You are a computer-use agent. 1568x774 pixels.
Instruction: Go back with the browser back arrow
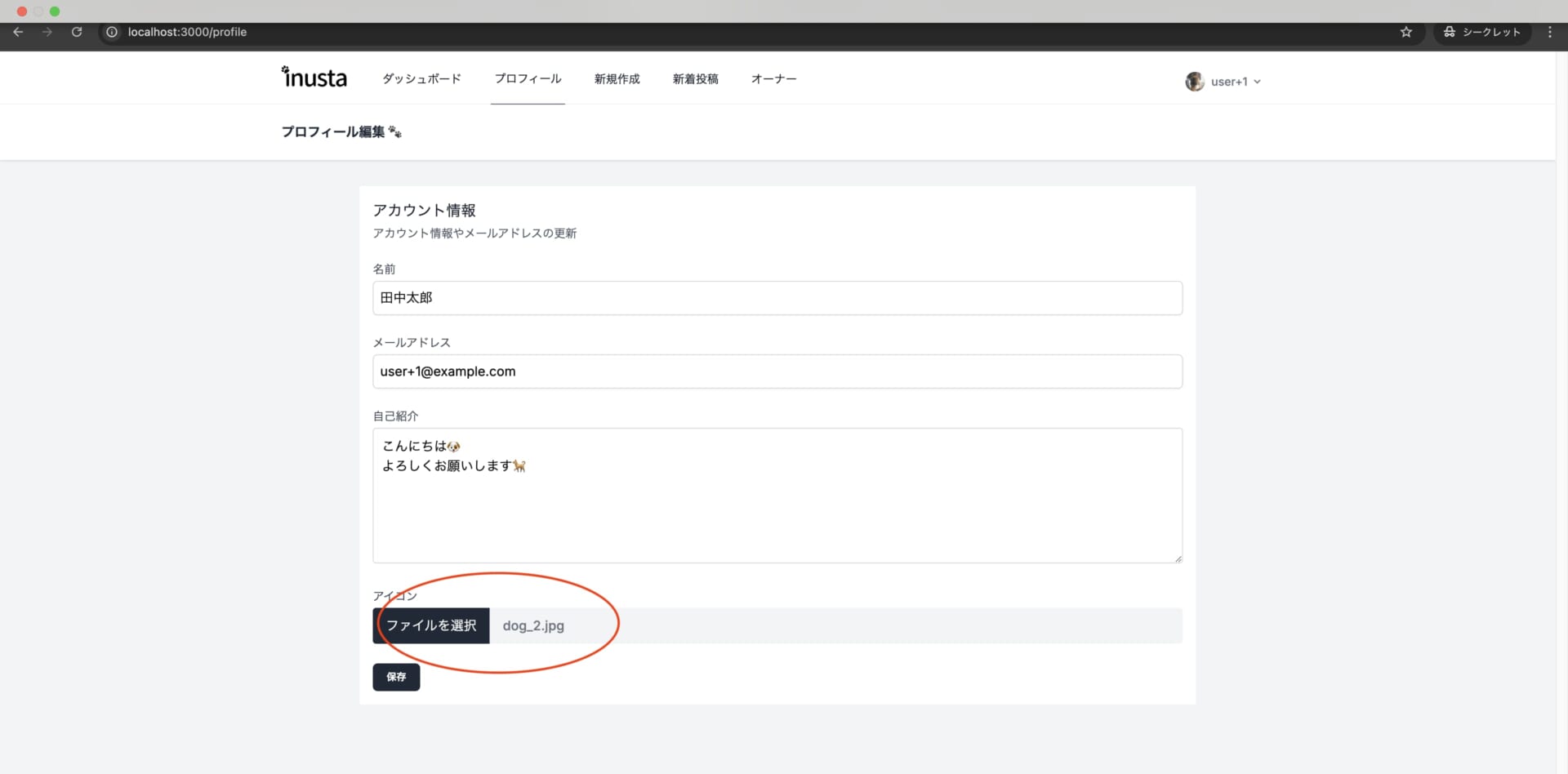18,32
